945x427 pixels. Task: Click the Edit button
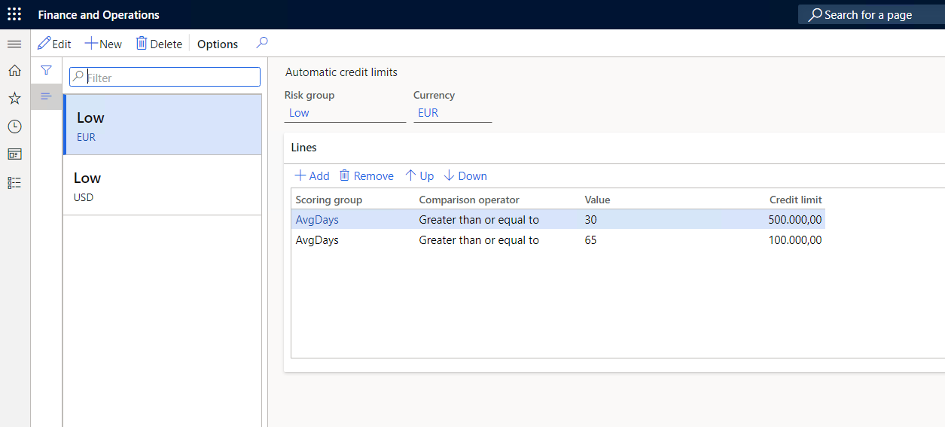(x=54, y=44)
